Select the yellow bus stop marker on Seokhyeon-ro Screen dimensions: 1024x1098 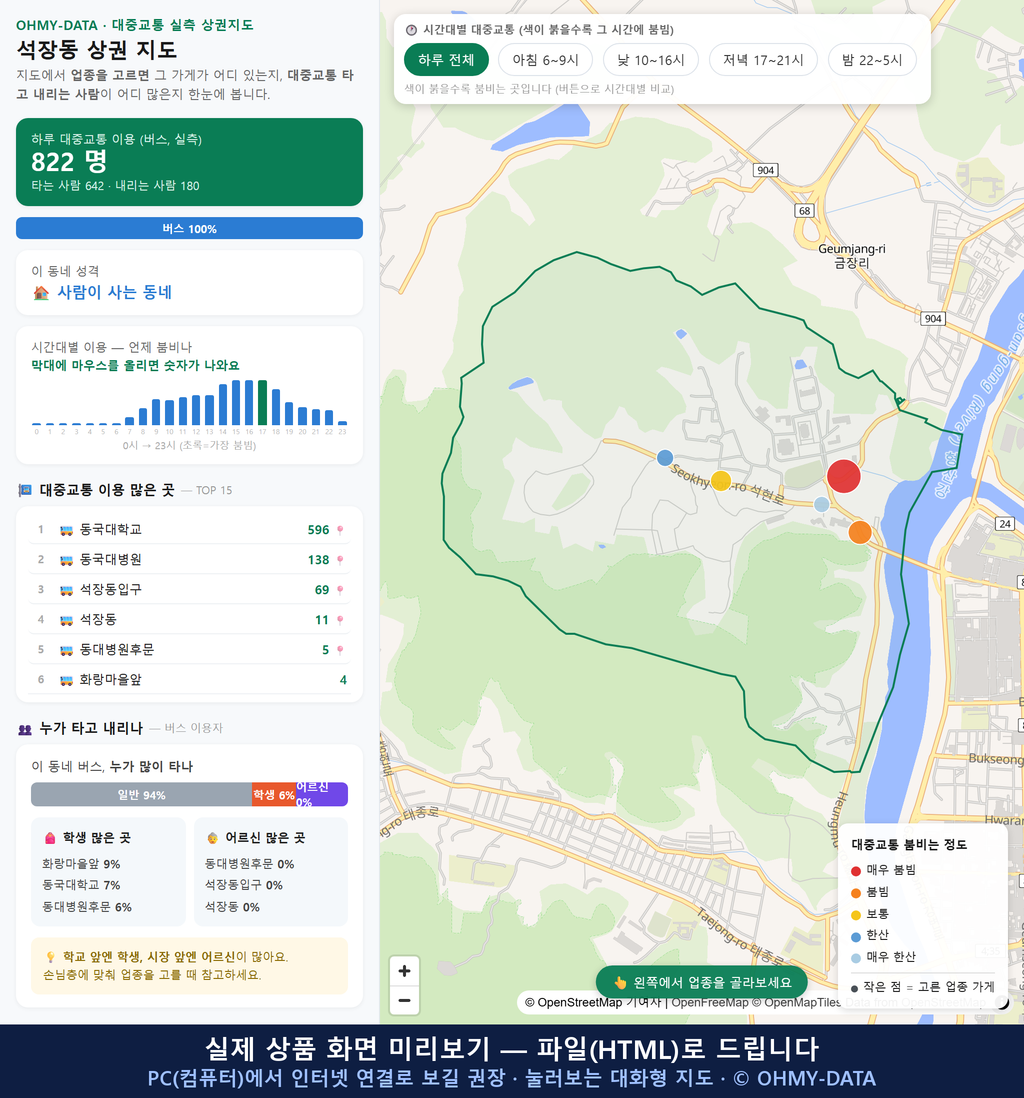[721, 481]
